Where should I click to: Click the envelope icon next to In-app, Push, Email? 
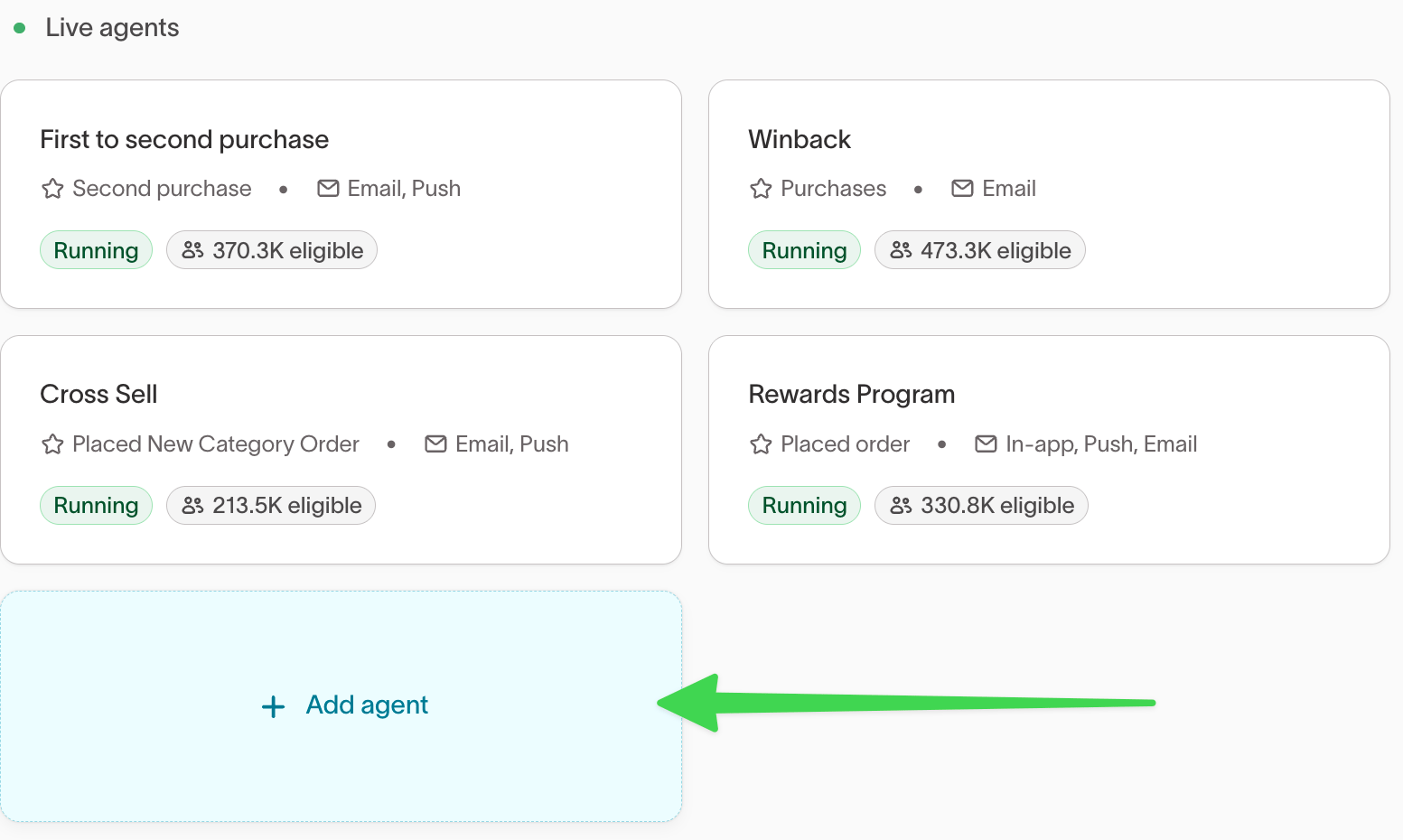(986, 443)
